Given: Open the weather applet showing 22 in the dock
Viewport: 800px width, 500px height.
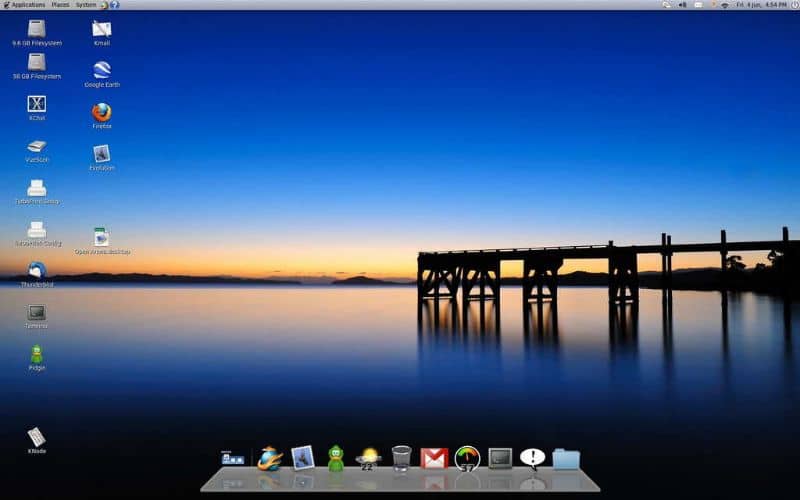Looking at the screenshot, I should (x=368, y=458).
